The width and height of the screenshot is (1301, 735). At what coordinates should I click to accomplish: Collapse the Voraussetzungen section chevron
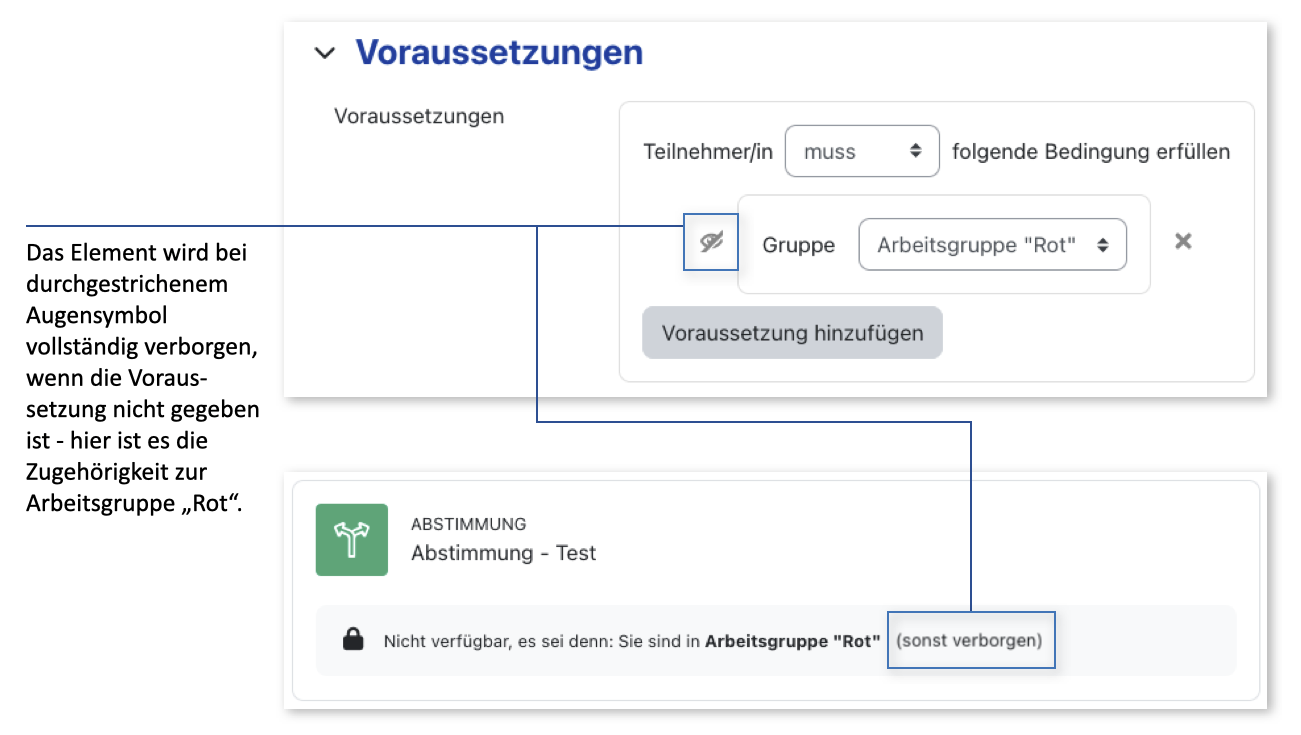(324, 53)
